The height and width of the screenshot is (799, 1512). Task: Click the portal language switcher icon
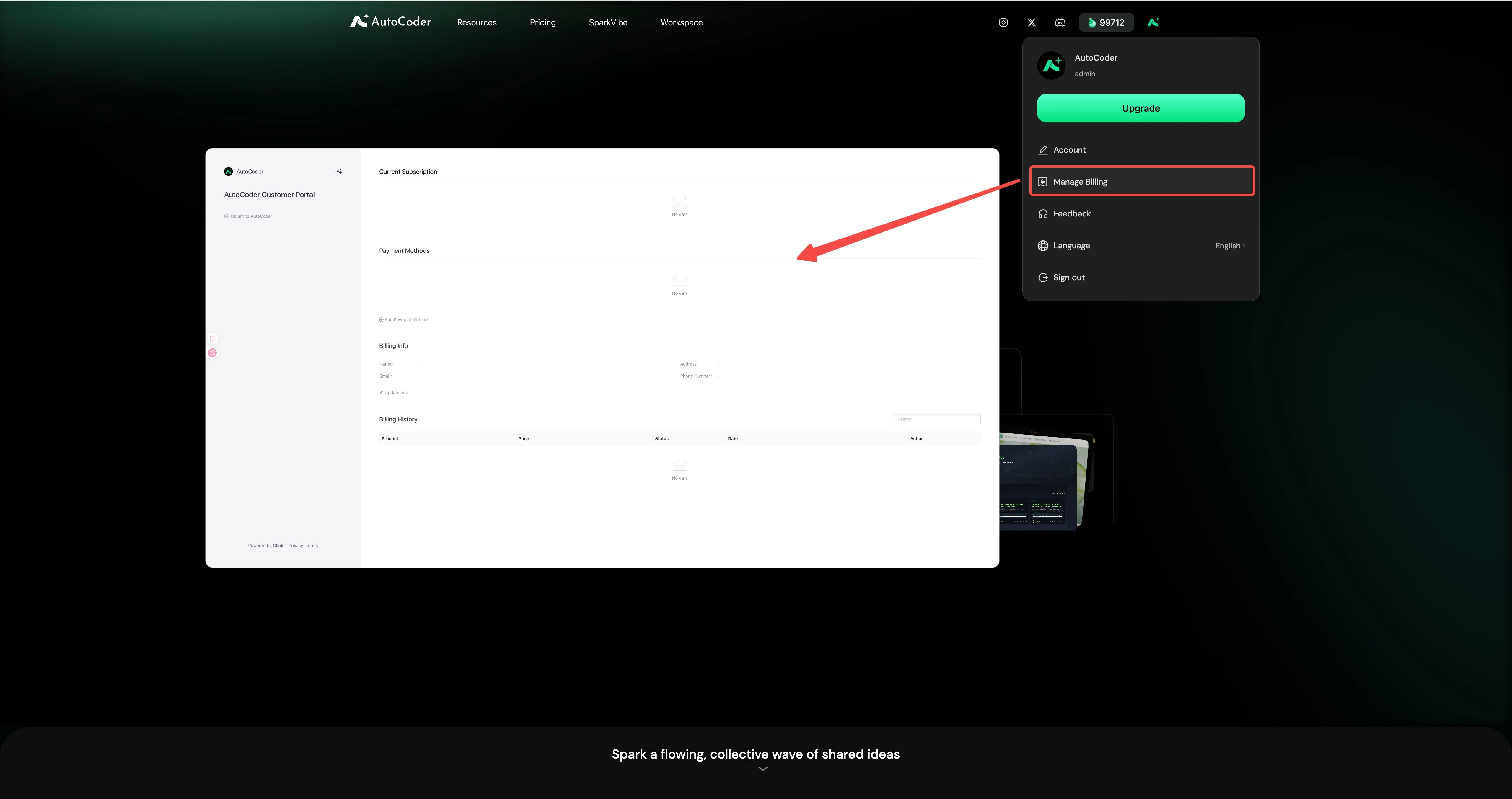pos(339,172)
